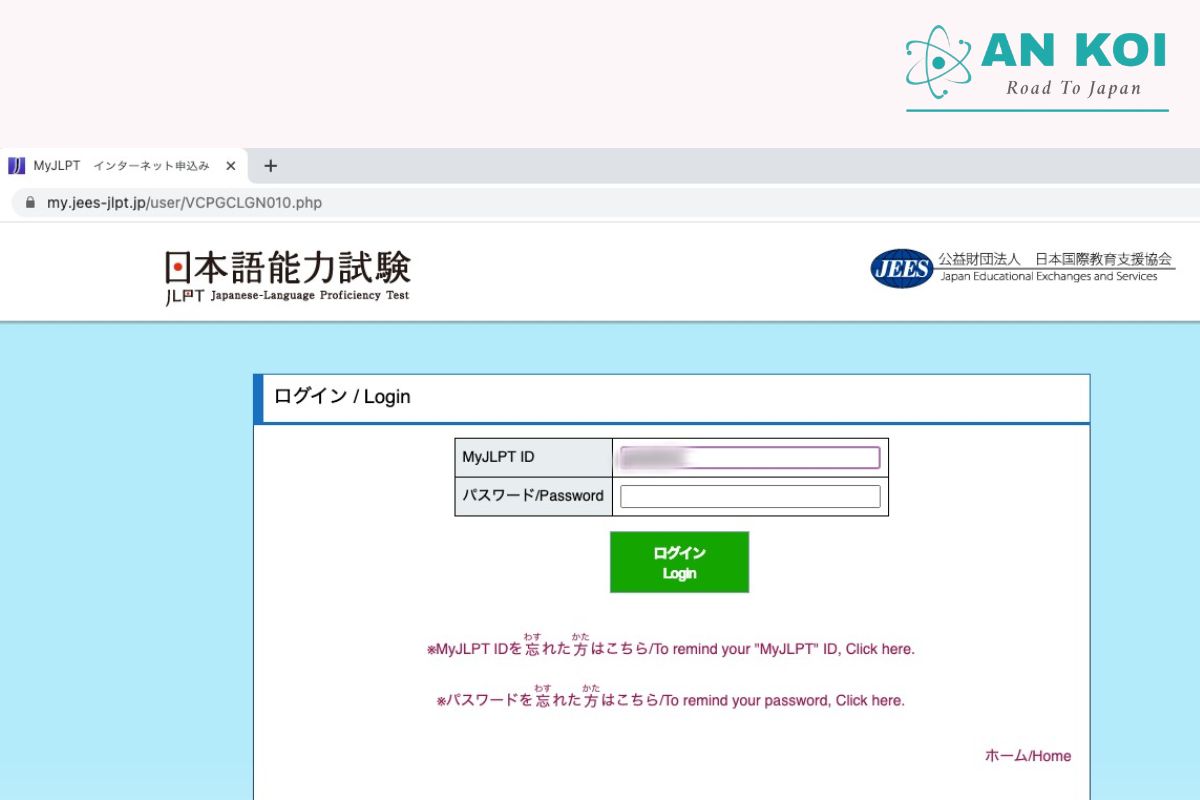Click the Japanese-Language Proficiency Test subtitle

310,296
